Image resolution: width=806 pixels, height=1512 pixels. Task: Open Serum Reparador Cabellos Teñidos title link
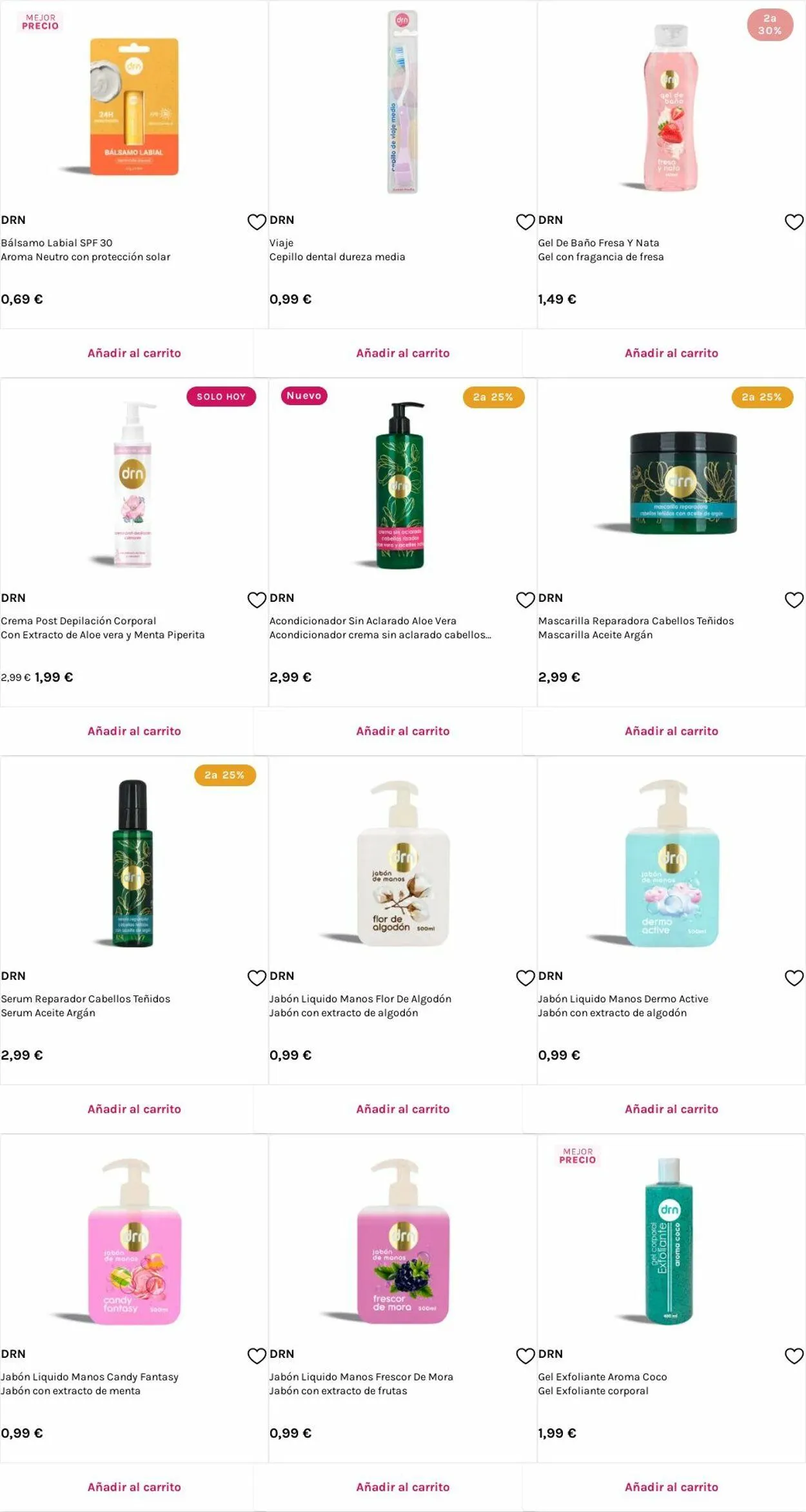[86, 999]
